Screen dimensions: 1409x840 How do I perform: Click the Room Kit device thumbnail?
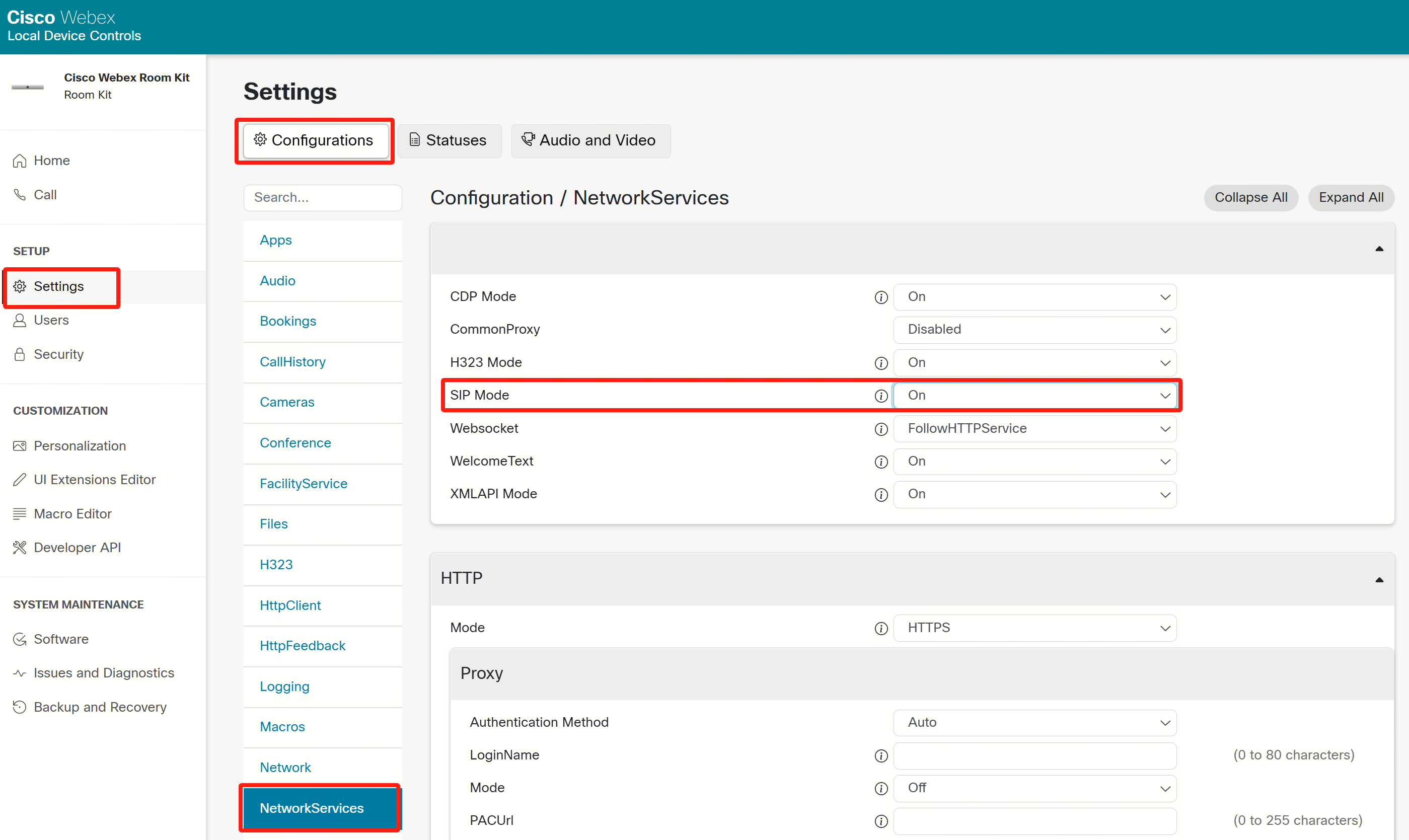click(28, 87)
